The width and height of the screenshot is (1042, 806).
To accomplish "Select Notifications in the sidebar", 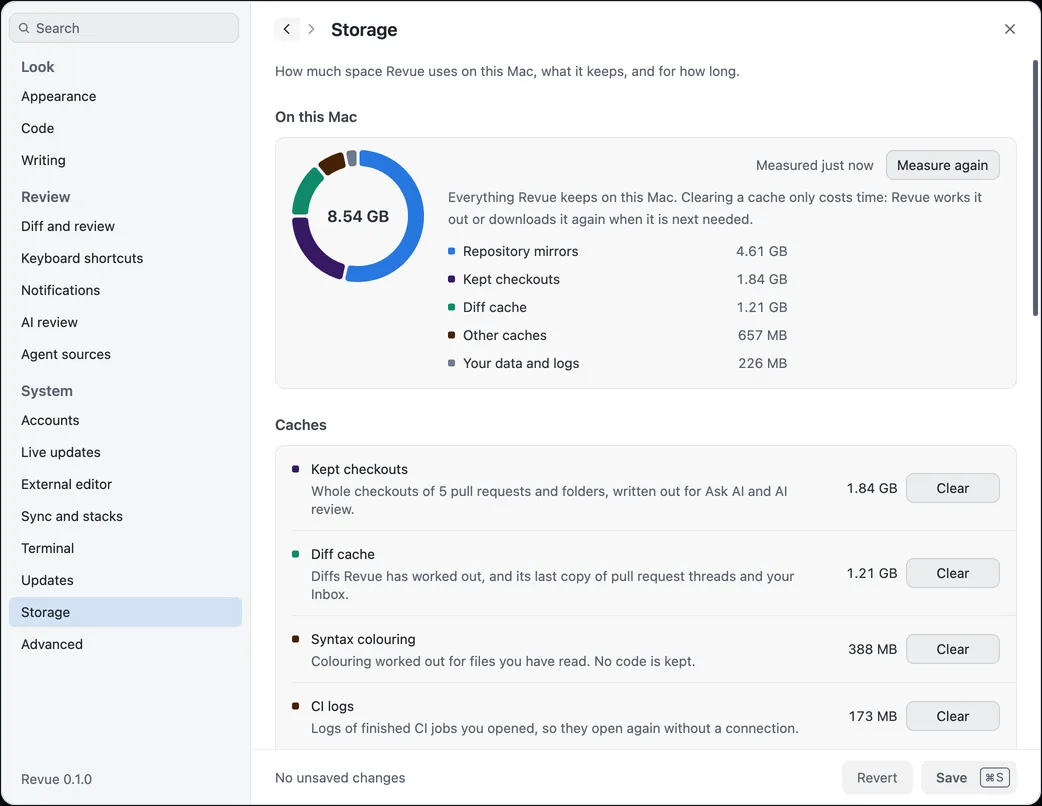I will coord(126,290).
